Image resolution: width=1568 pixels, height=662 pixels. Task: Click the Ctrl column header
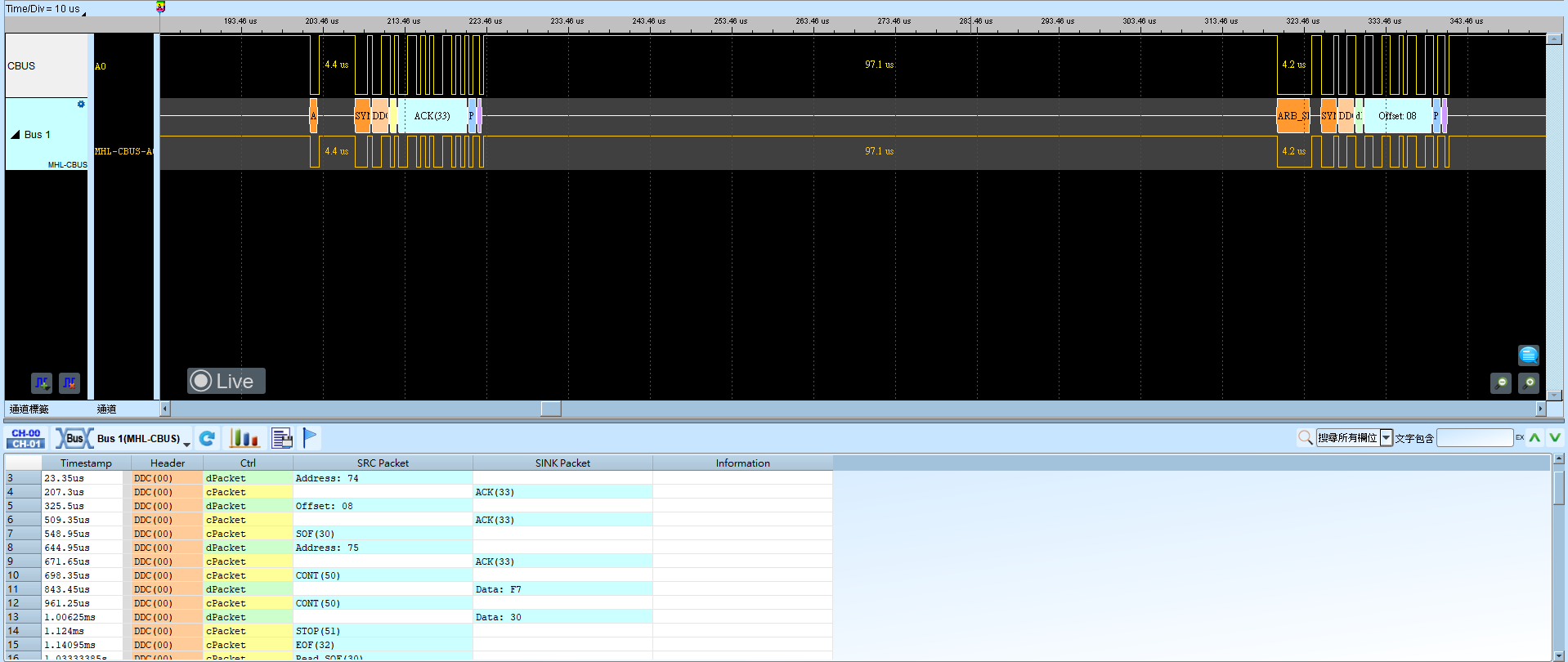[x=248, y=463]
